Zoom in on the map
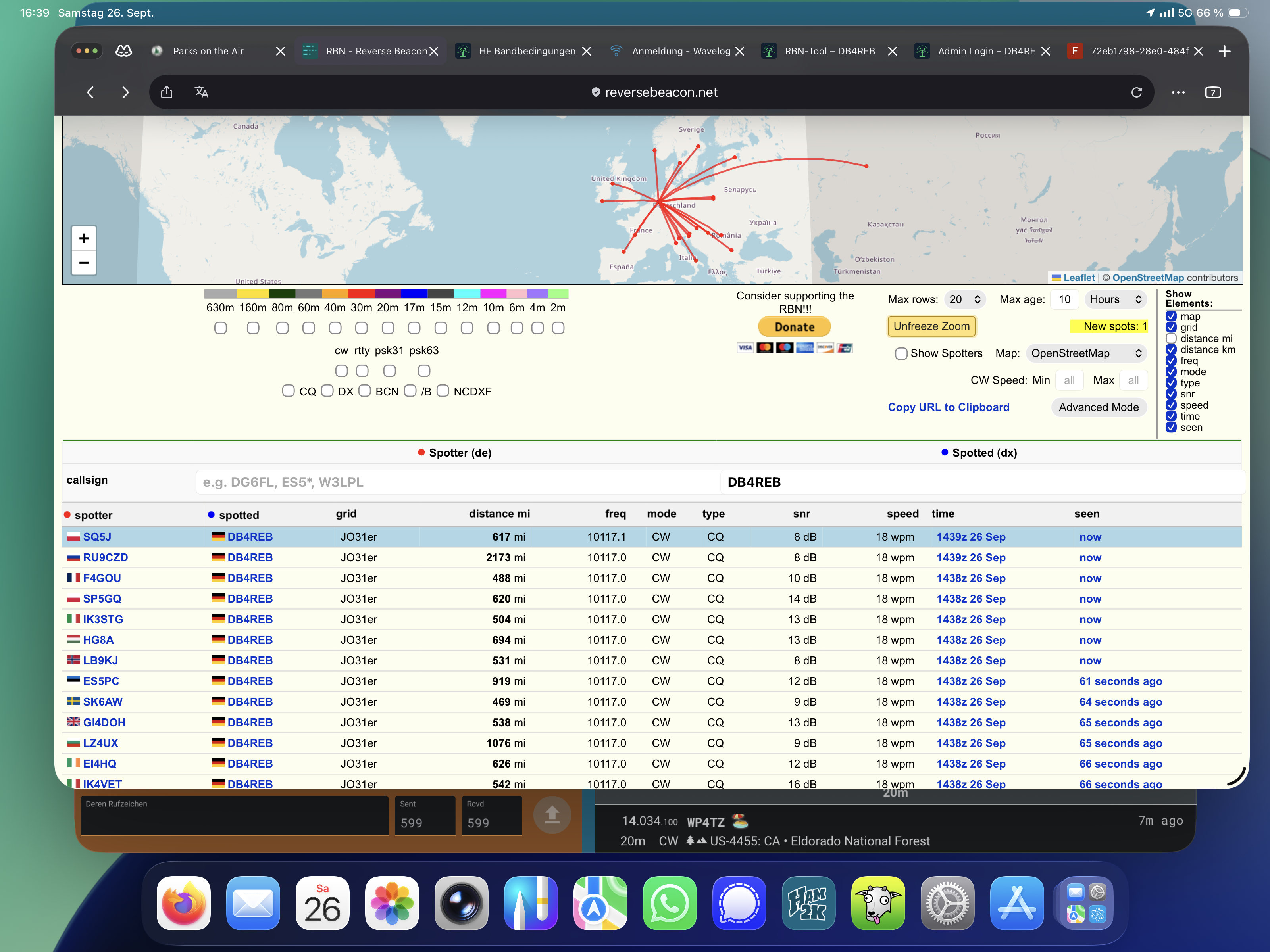The image size is (1270, 952). pos(84,238)
